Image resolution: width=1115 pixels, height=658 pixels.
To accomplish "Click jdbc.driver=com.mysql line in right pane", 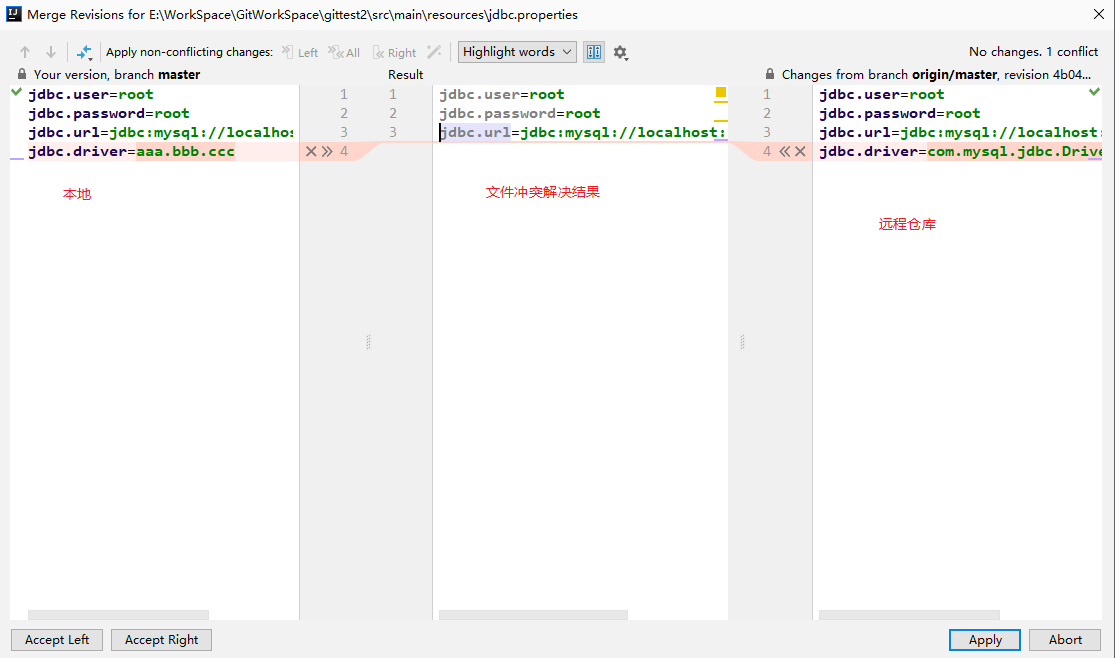I will [x=960, y=152].
